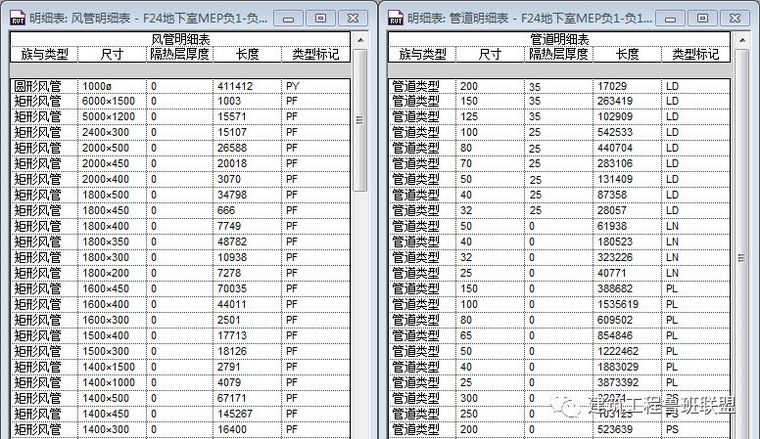The image size is (760, 439).
Task: Select the 6000×1500 duct size cell
Action: point(111,101)
